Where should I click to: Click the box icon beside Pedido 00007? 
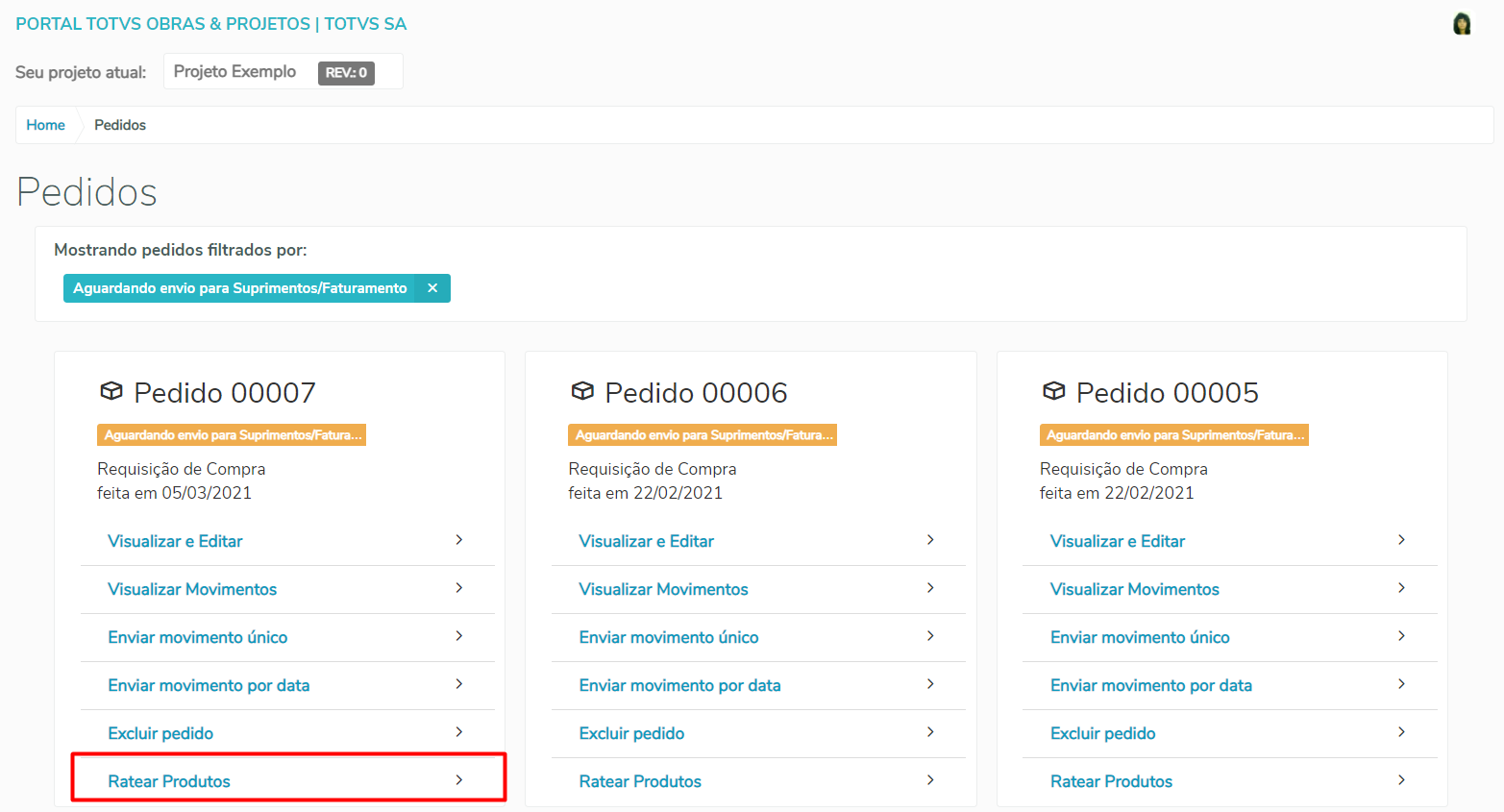click(111, 391)
